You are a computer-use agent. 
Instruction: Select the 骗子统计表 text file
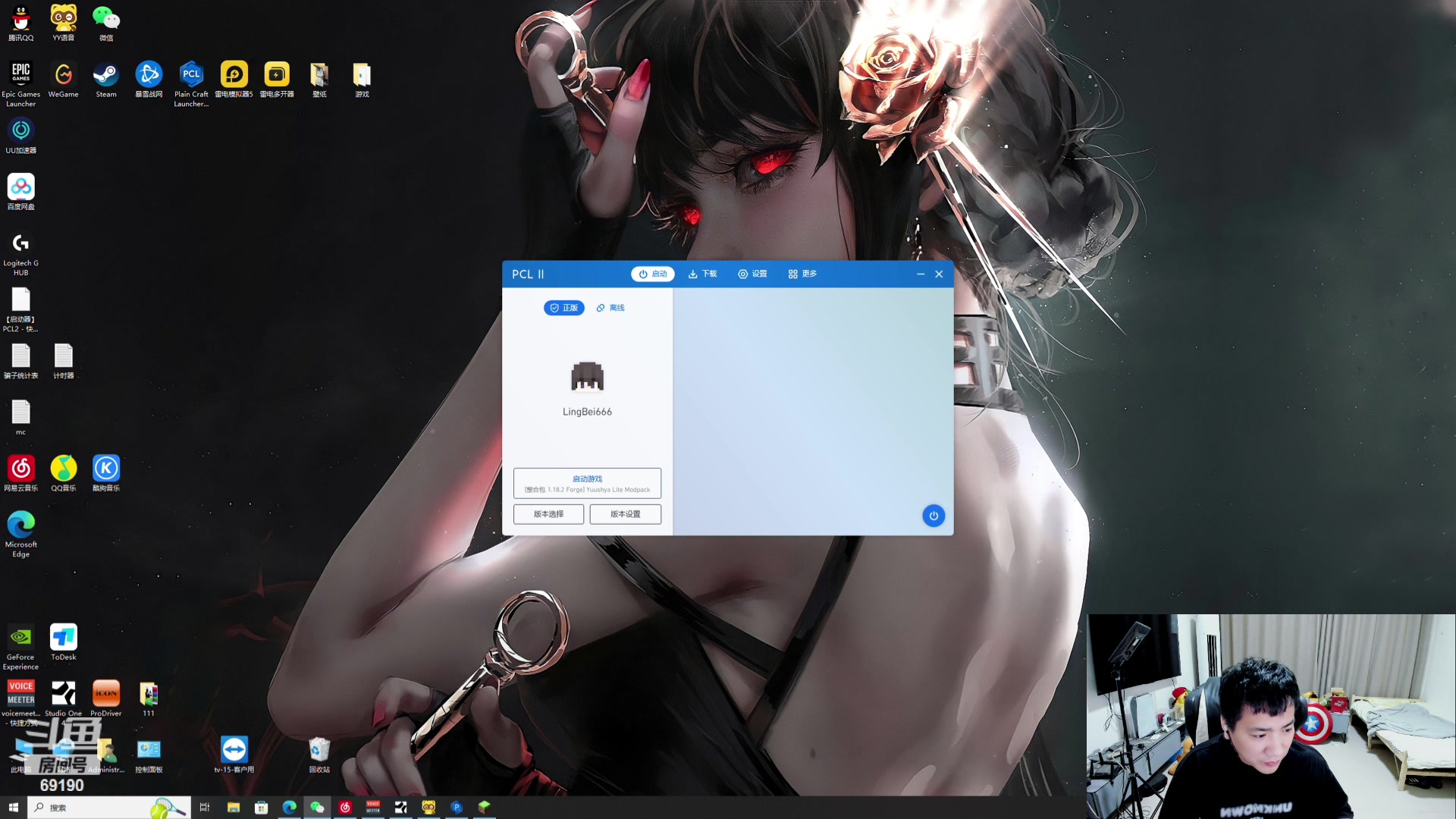pos(21,361)
